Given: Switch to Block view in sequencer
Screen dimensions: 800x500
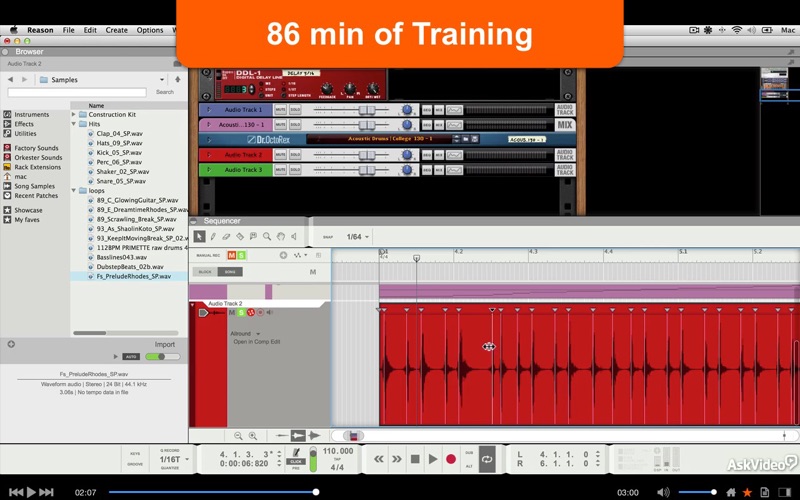Looking at the screenshot, I should point(205,272).
